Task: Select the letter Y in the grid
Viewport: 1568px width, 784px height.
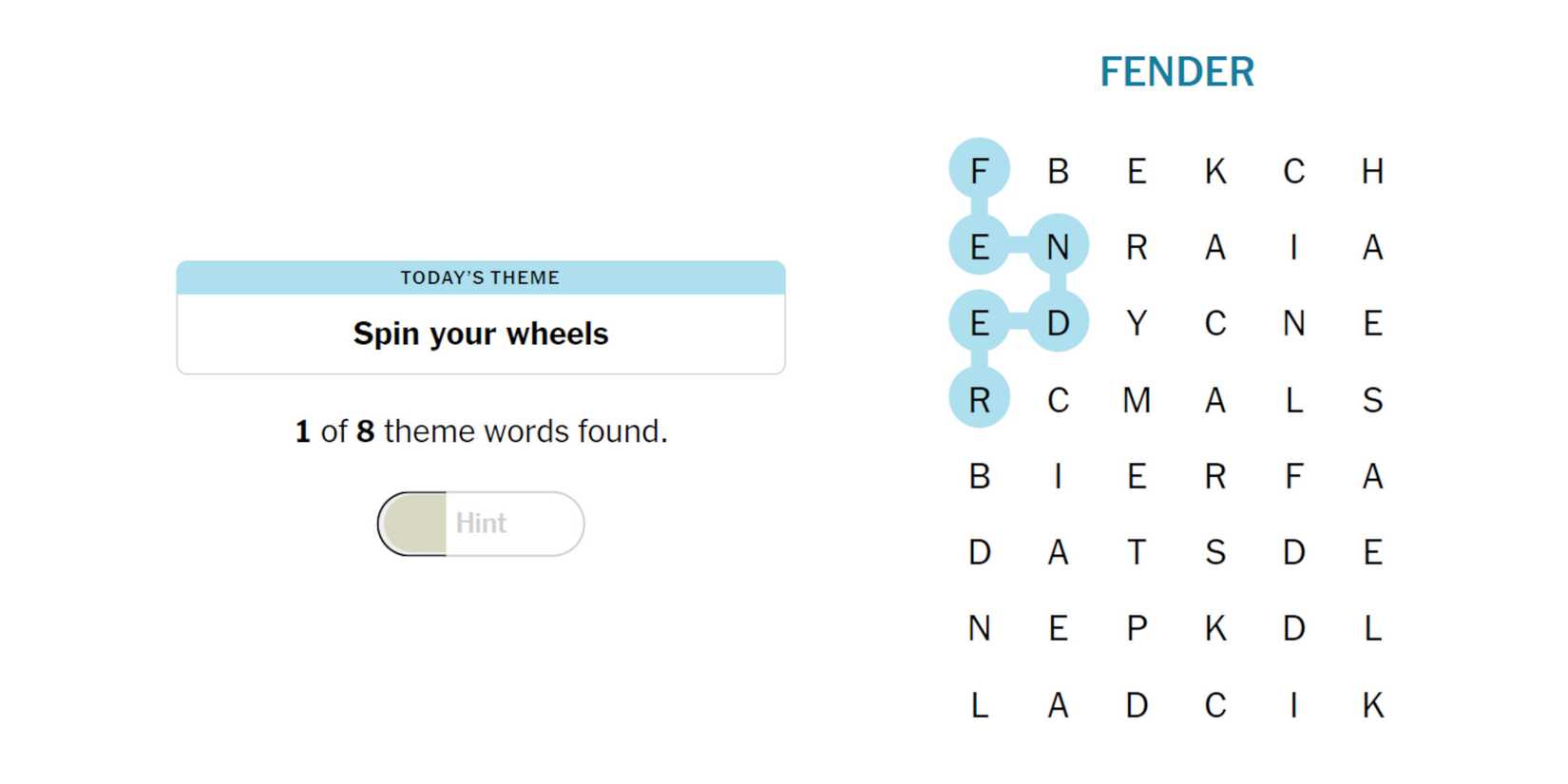Action: [1137, 324]
